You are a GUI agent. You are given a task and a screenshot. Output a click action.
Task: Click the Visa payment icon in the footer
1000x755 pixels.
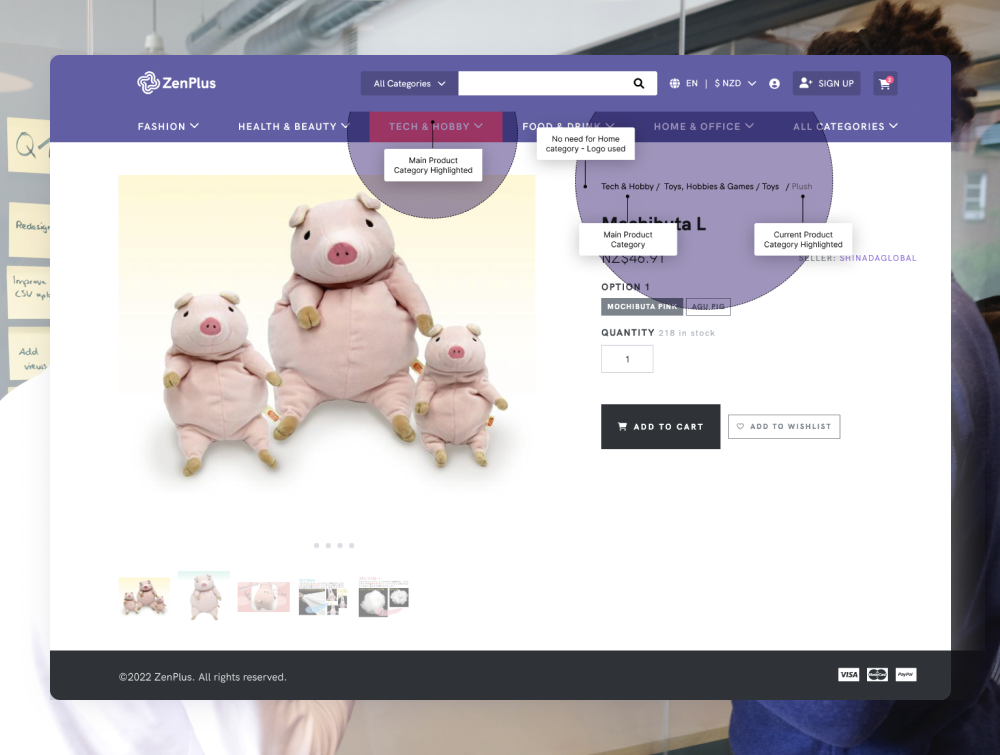tap(848, 675)
